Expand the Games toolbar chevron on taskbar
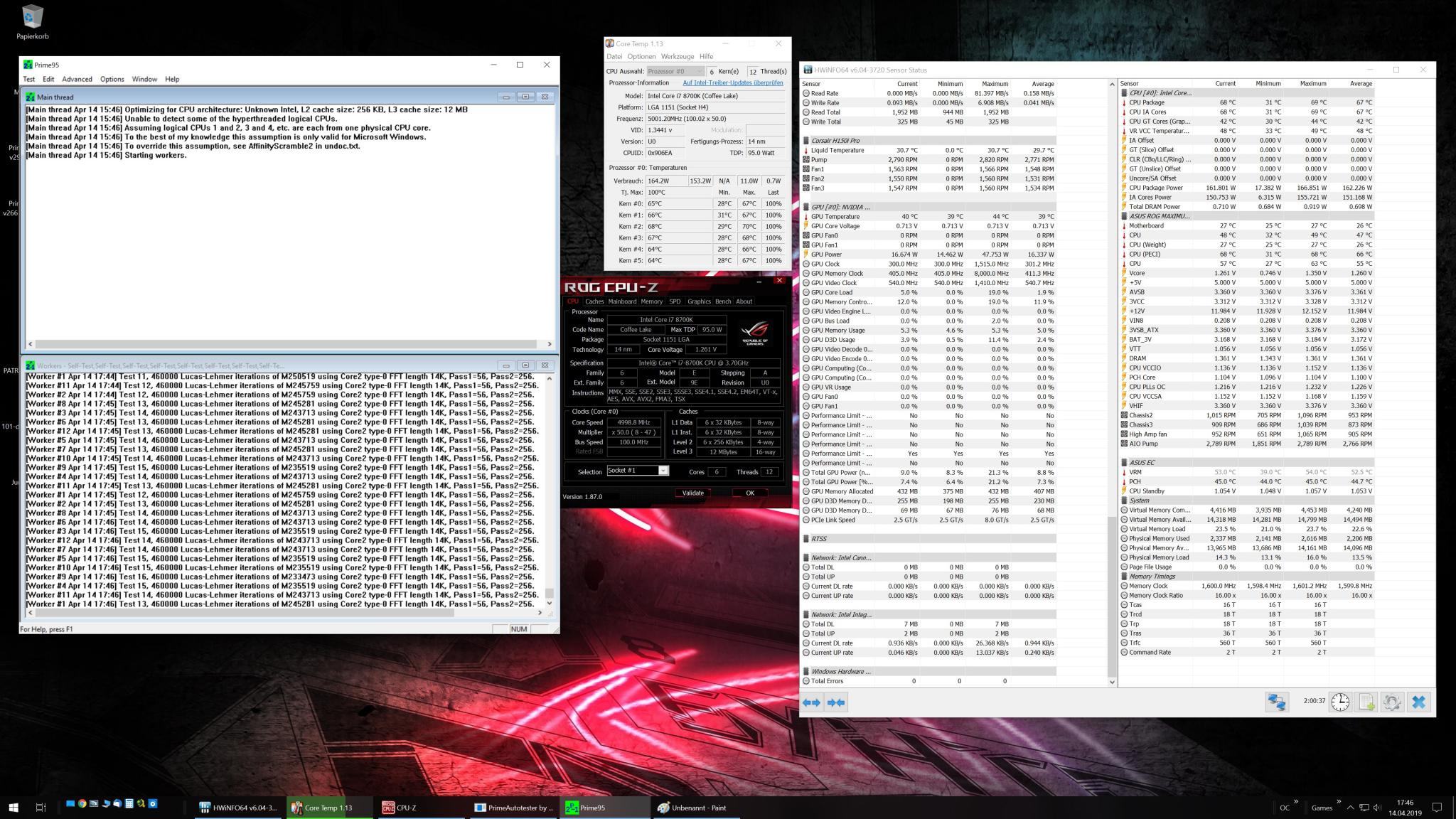1456x819 pixels. point(1339,803)
